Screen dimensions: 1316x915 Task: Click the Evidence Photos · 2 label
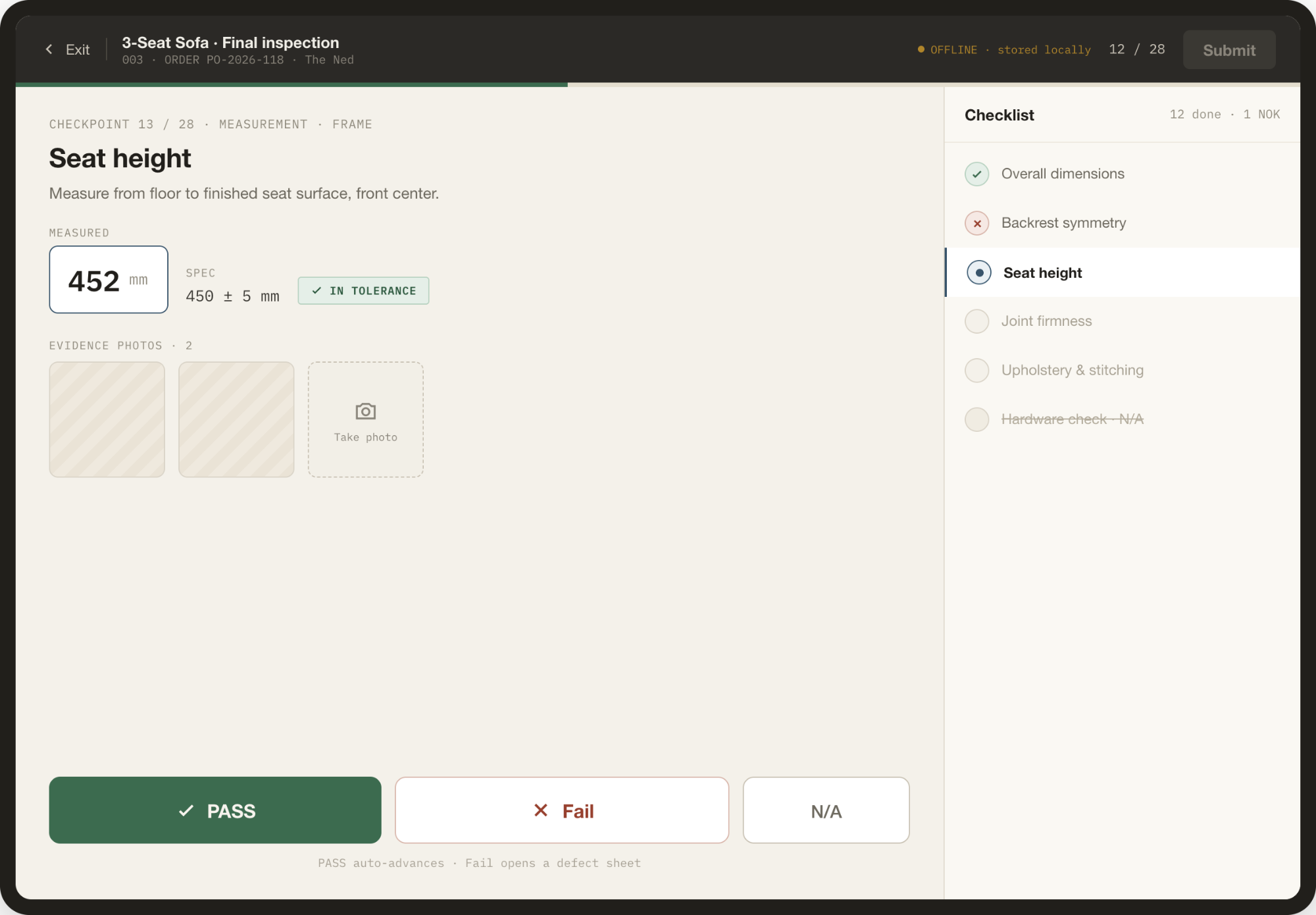[x=121, y=346]
